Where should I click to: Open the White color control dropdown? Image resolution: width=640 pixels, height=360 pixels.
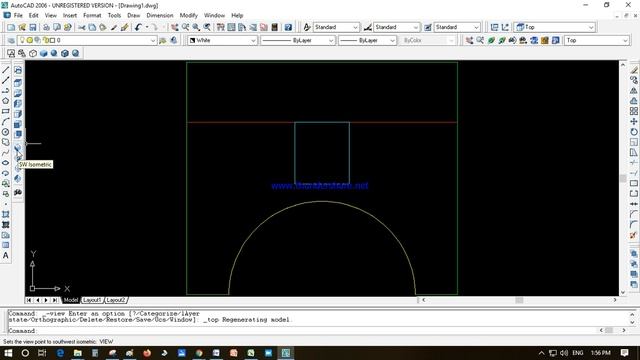point(253,40)
